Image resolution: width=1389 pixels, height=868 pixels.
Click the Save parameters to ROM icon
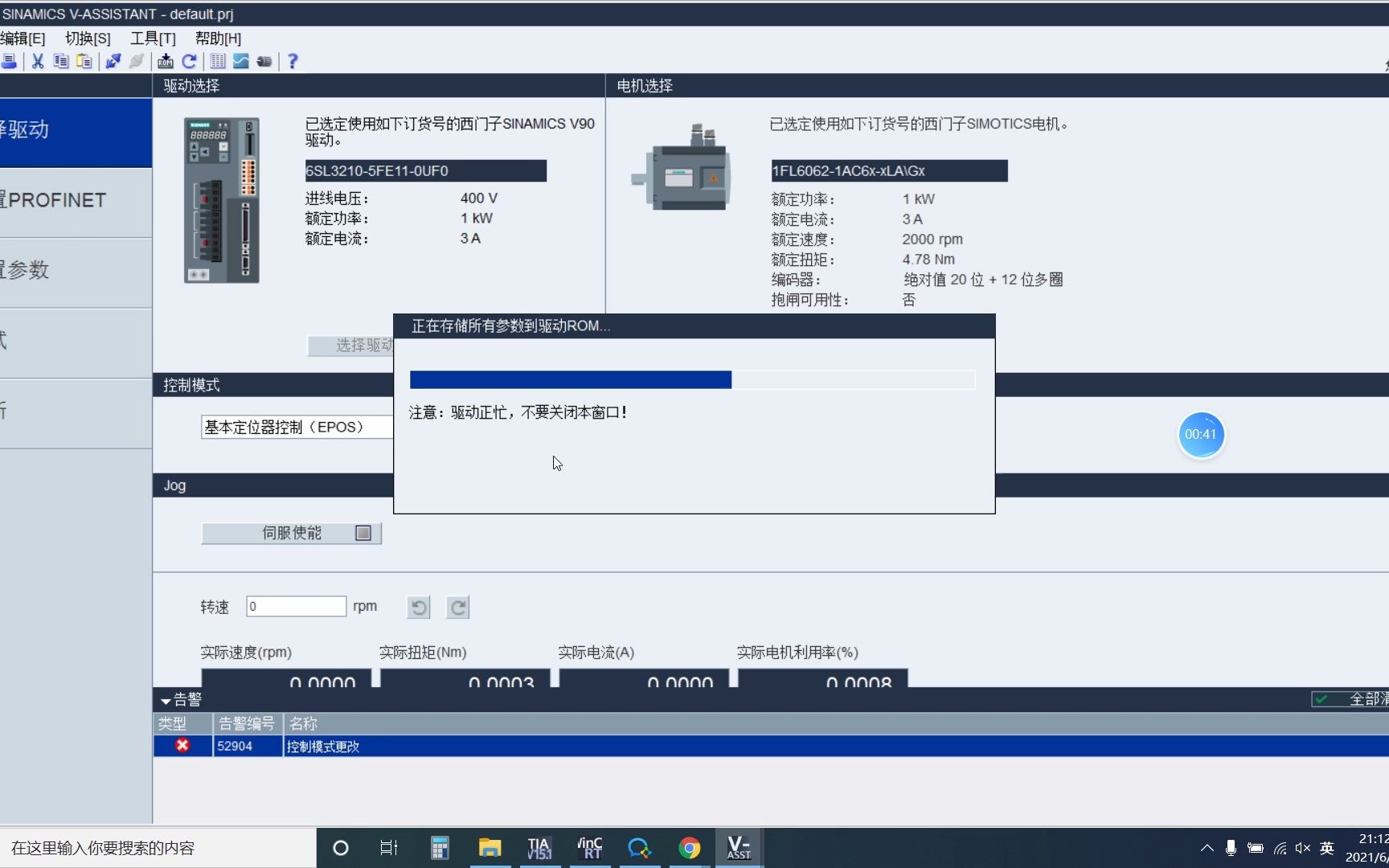166,61
